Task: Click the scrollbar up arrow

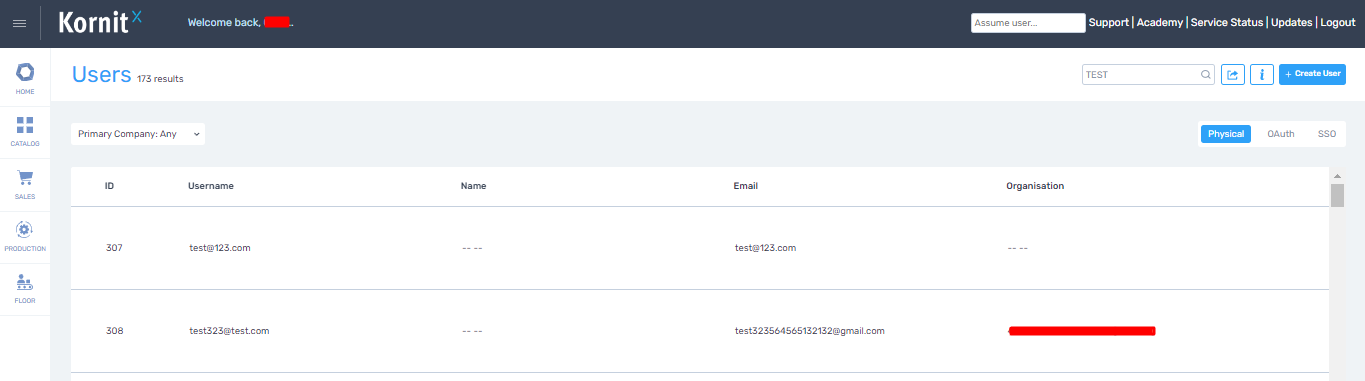Action: coord(1337,176)
